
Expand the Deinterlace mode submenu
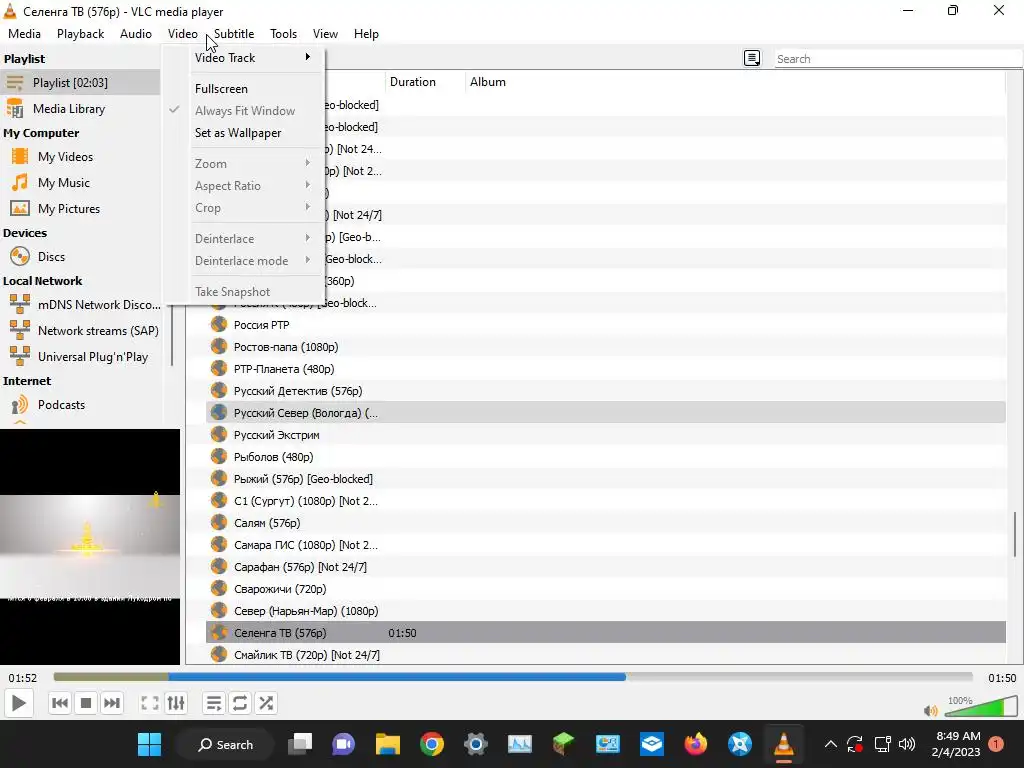point(244,261)
